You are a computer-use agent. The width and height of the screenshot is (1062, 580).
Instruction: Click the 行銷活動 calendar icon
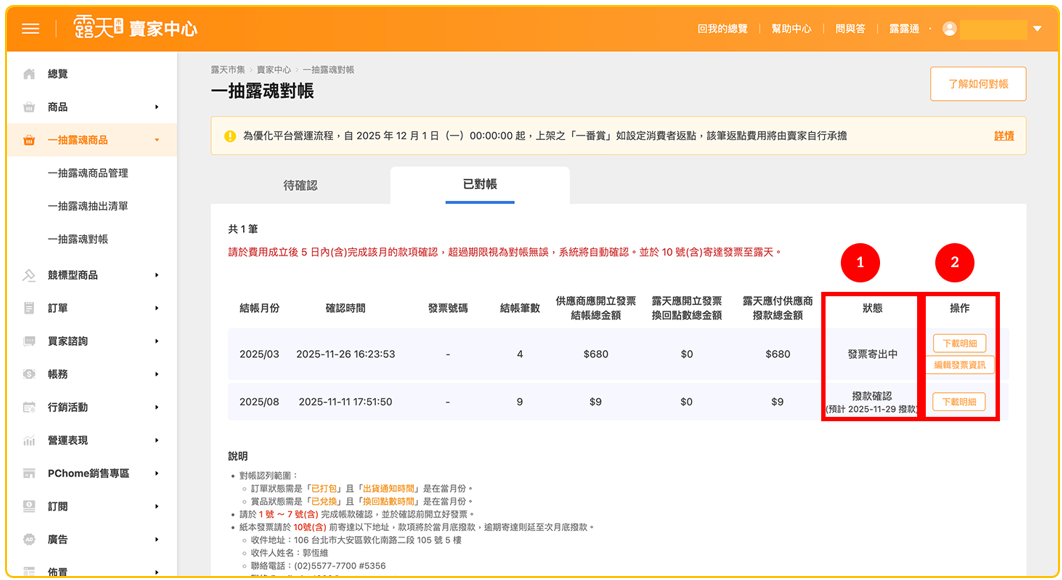click(x=29, y=407)
